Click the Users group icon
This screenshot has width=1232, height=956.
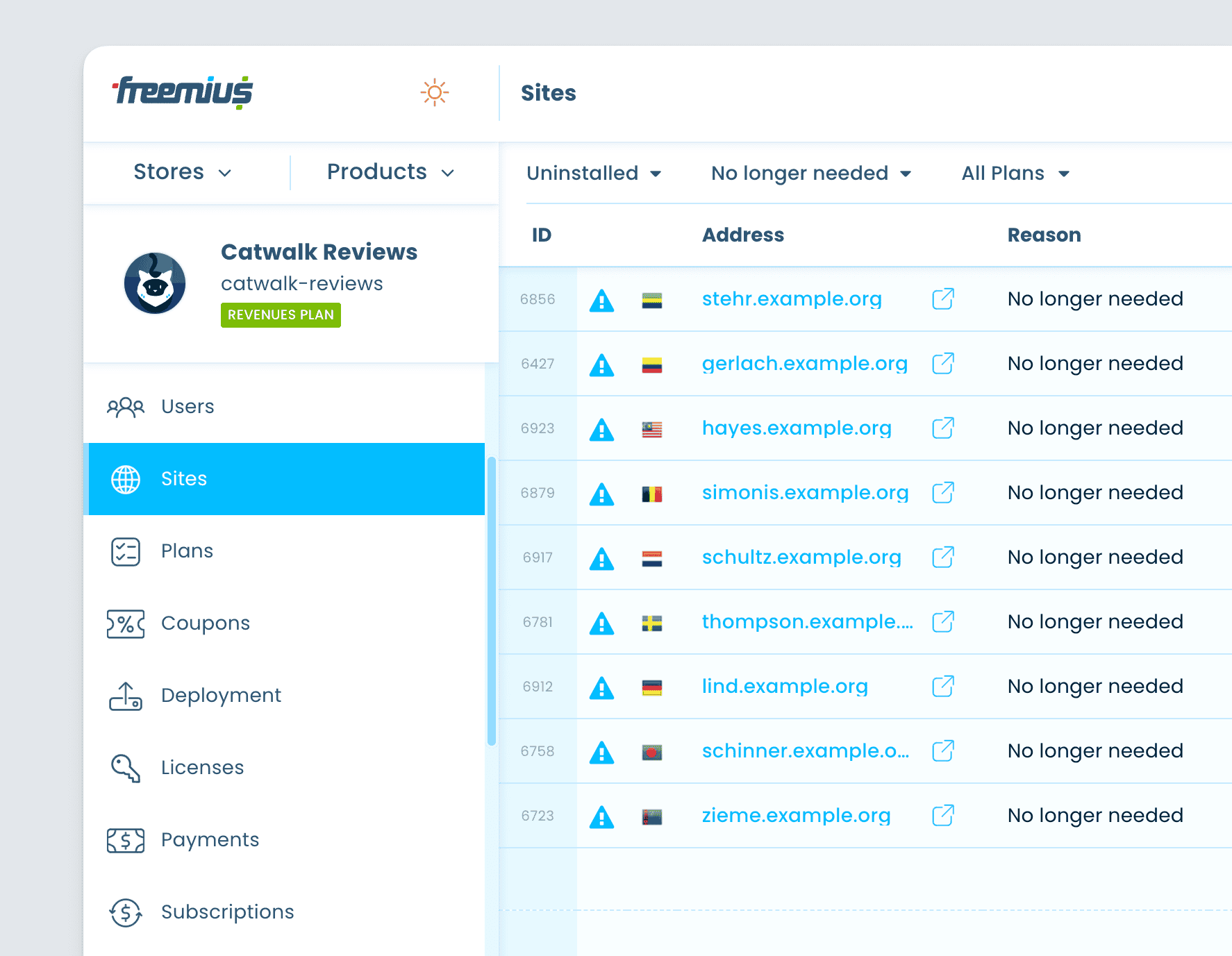pos(126,407)
